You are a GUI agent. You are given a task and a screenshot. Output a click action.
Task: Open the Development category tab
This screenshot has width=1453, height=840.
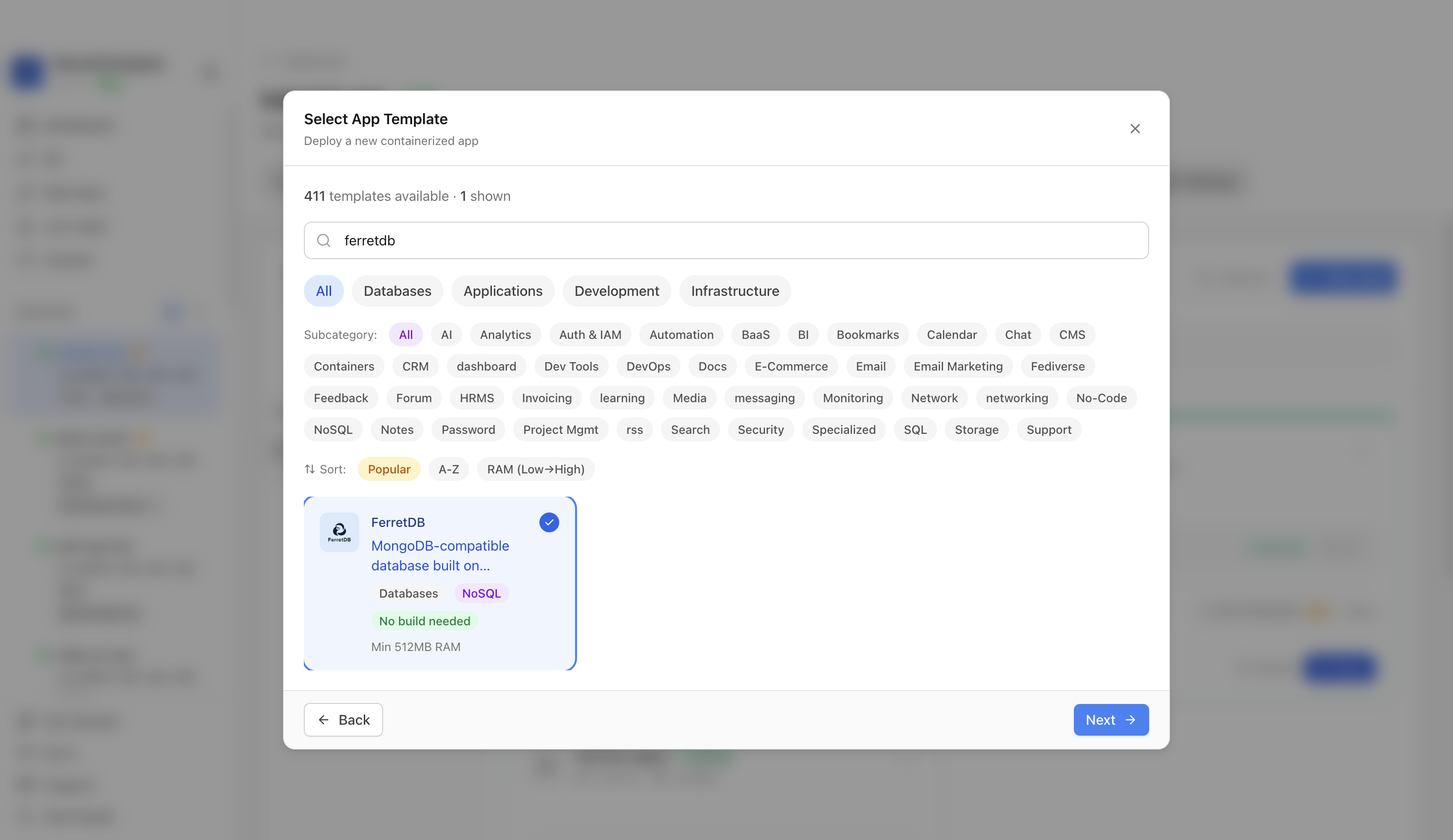pyautogui.click(x=616, y=291)
